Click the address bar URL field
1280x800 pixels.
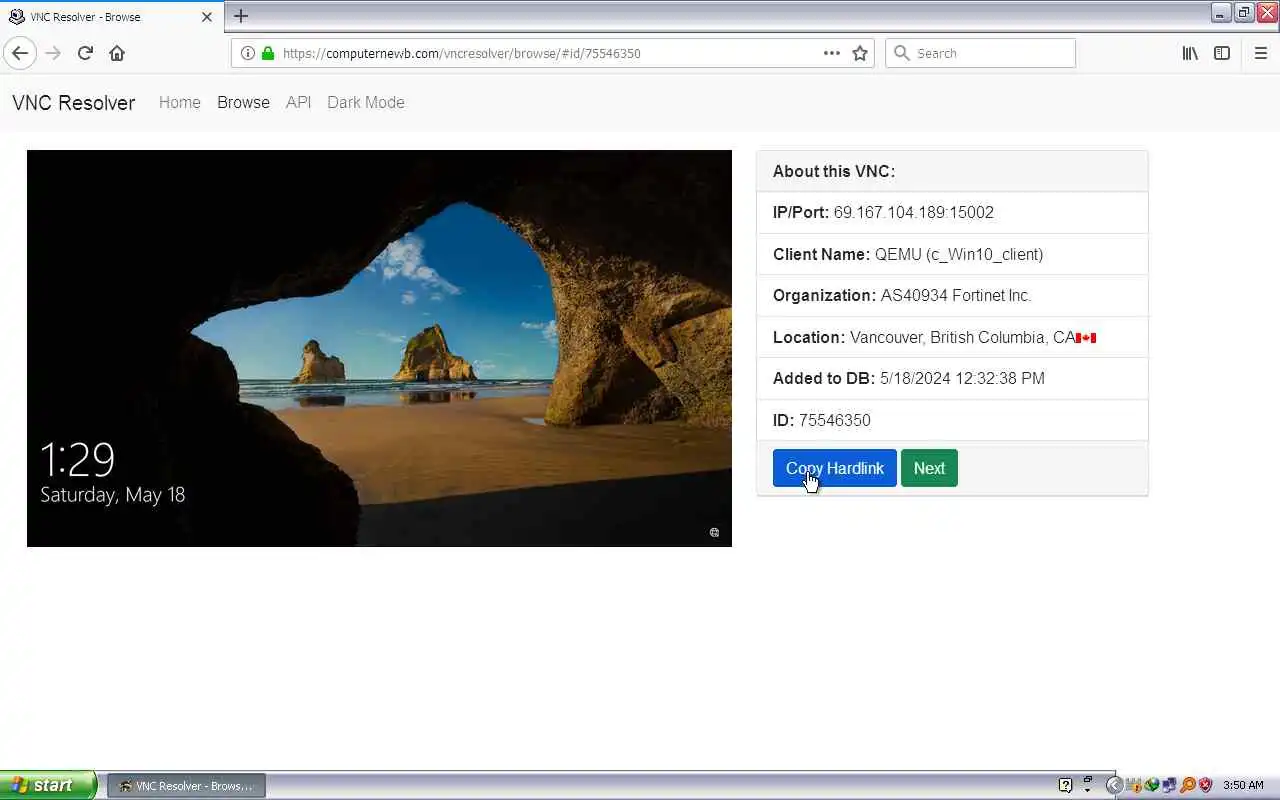(551, 53)
